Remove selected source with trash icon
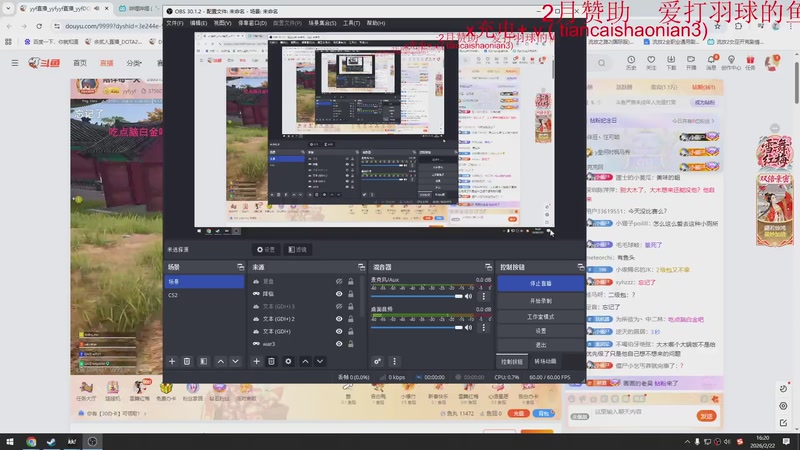The image size is (800, 450). 271,361
